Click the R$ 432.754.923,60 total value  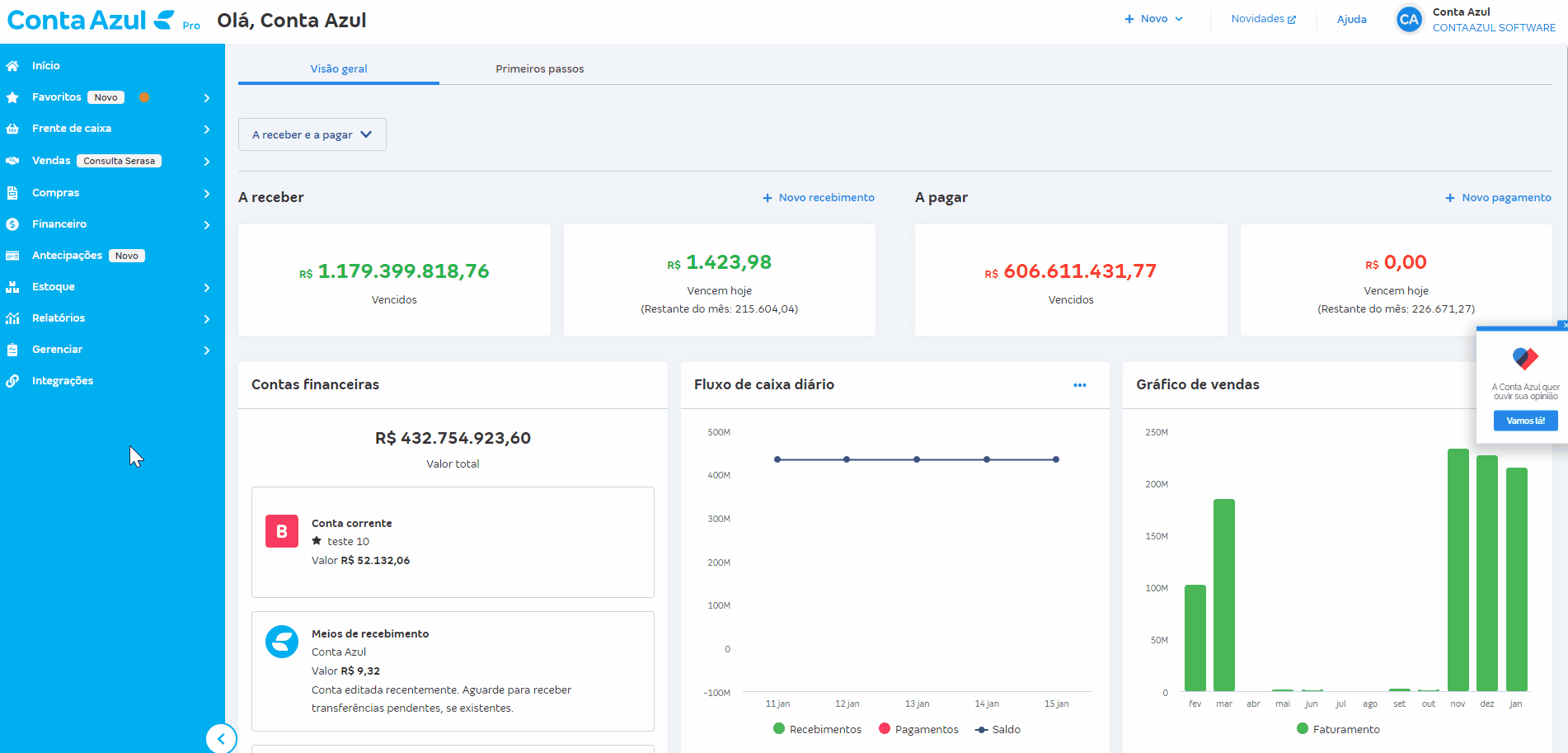[453, 438]
